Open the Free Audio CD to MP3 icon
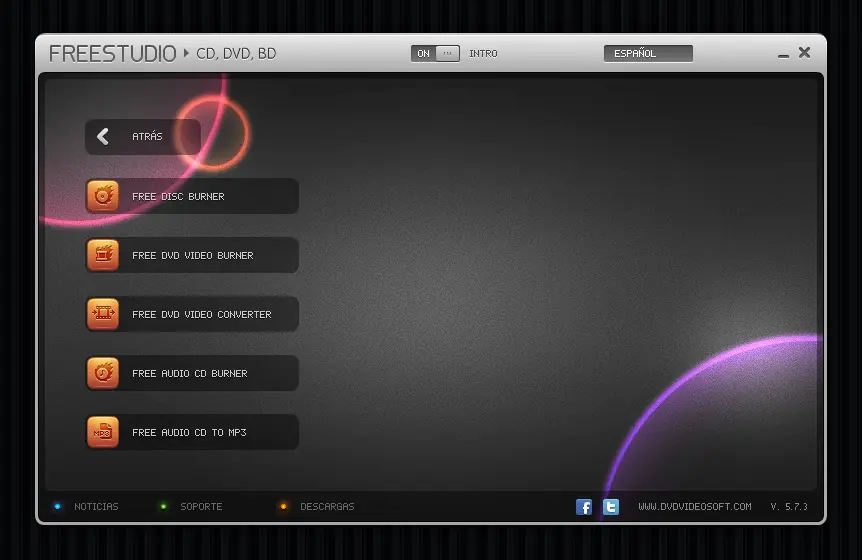 pos(103,432)
